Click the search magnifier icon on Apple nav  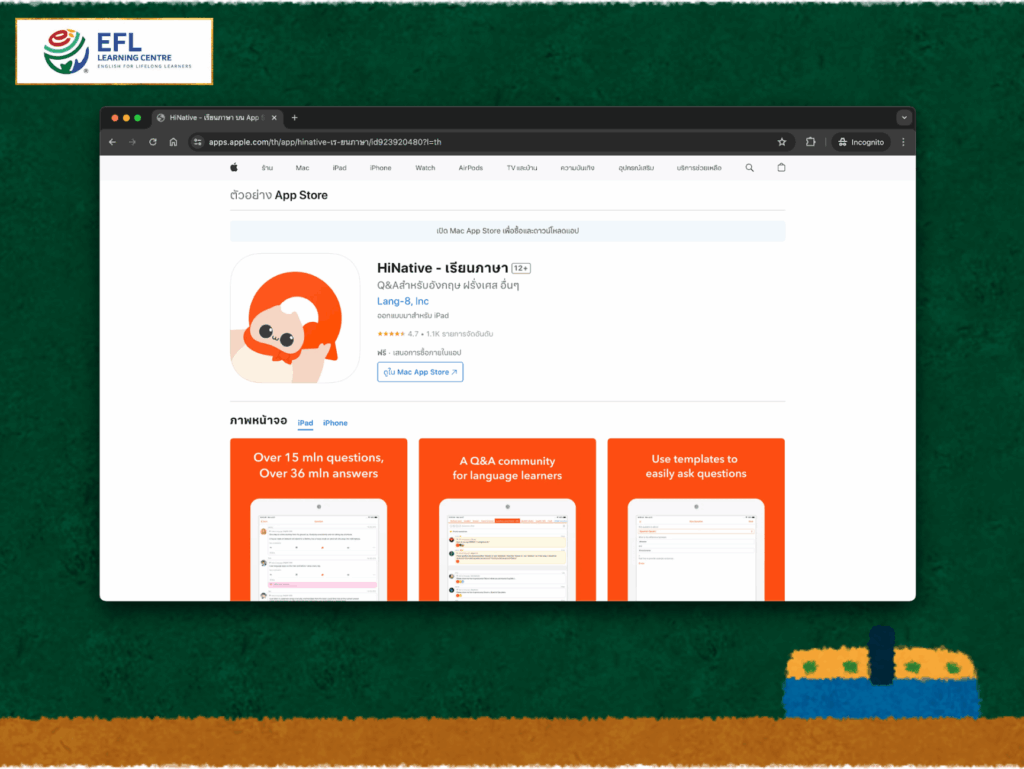[750, 168]
